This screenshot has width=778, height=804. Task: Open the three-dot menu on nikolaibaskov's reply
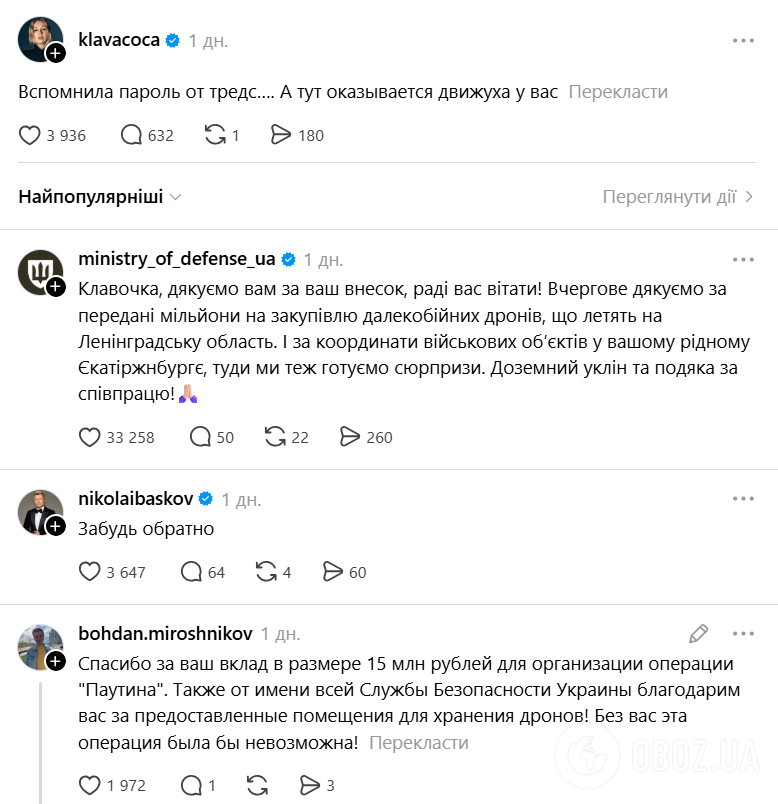tap(744, 496)
